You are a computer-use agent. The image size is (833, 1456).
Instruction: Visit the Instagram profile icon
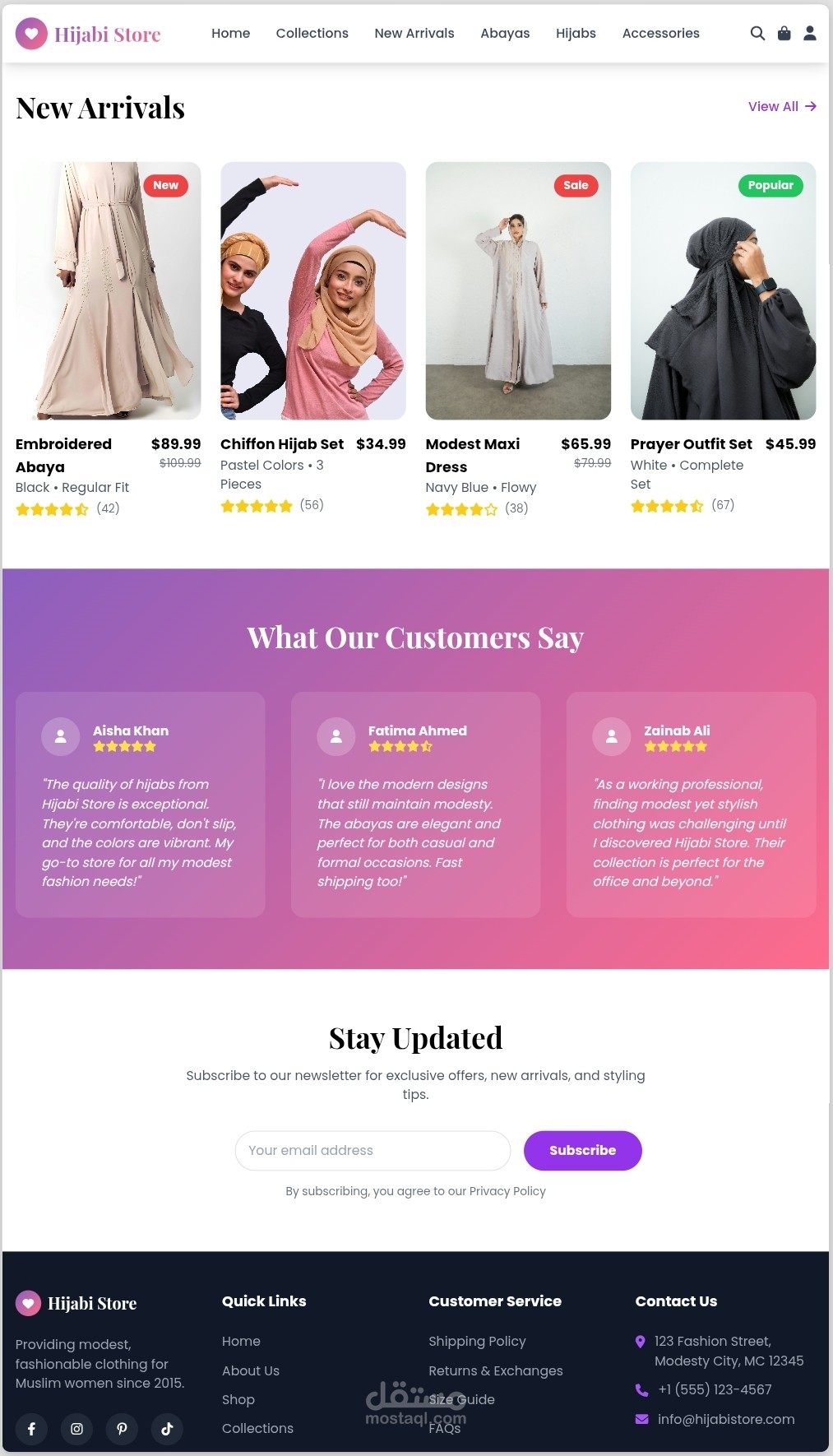(x=76, y=1429)
